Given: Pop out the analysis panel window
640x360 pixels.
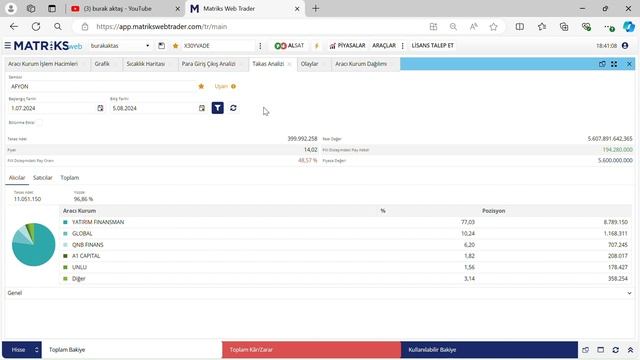Looking at the screenshot, I should click(602, 64).
